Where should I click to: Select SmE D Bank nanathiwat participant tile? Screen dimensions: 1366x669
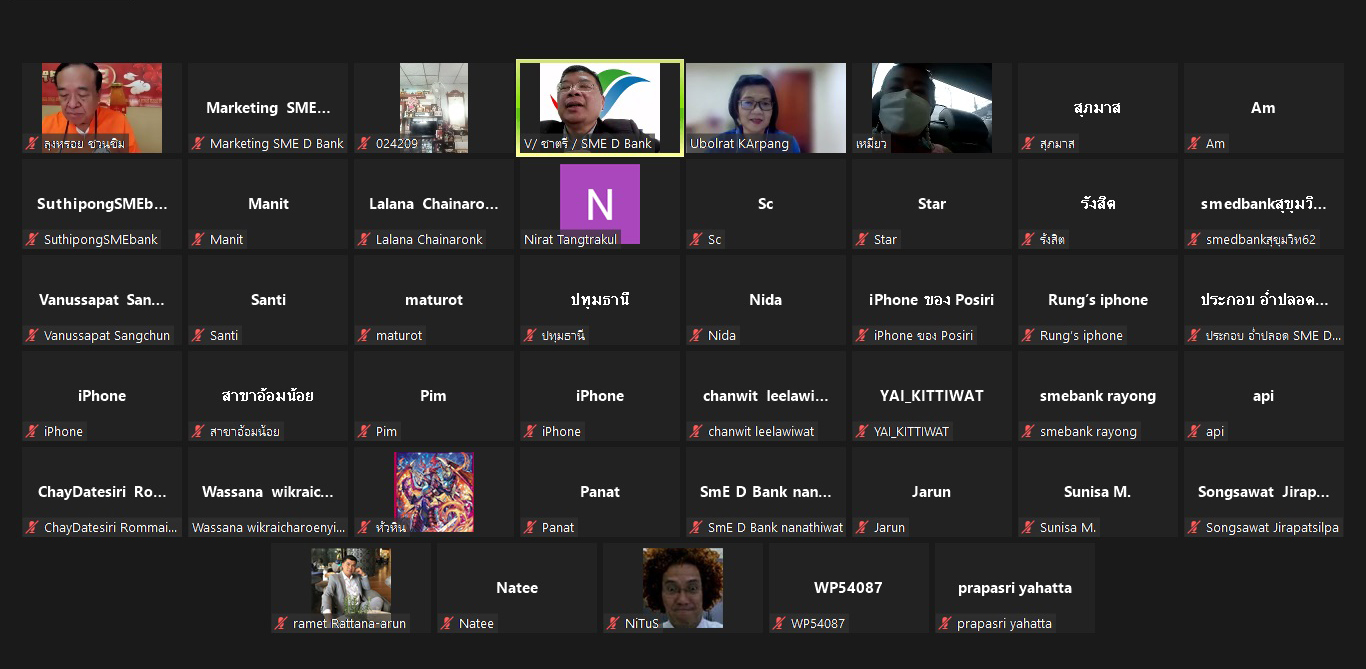click(x=766, y=492)
